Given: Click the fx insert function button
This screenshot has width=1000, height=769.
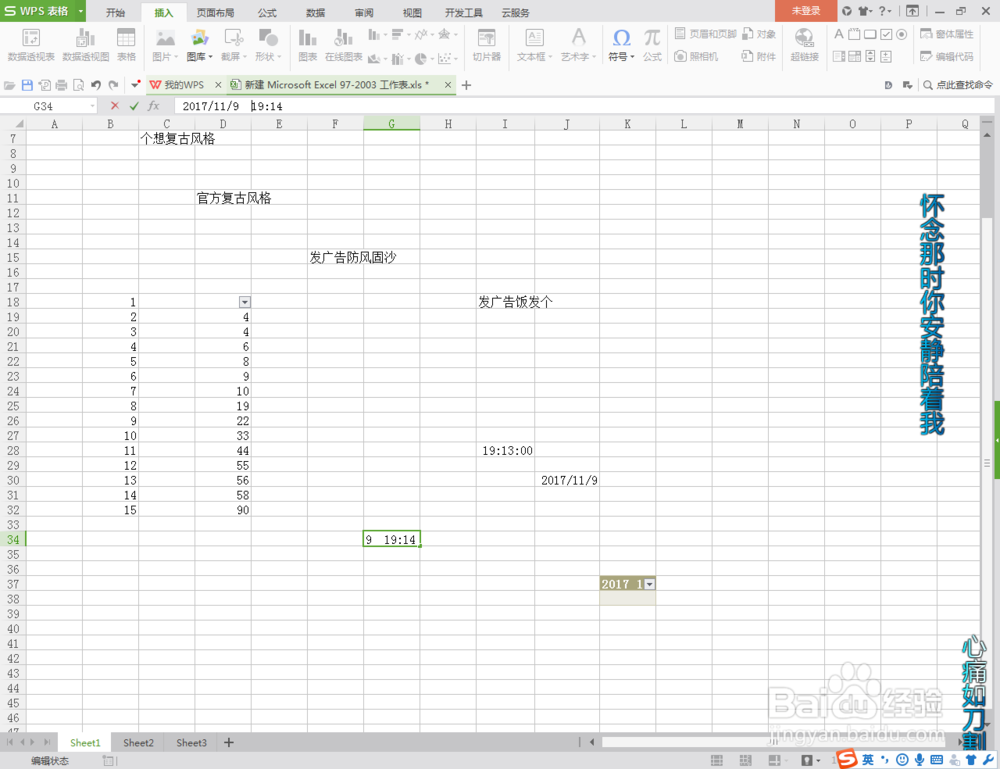Looking at the screenshot, I should point(153,106).
